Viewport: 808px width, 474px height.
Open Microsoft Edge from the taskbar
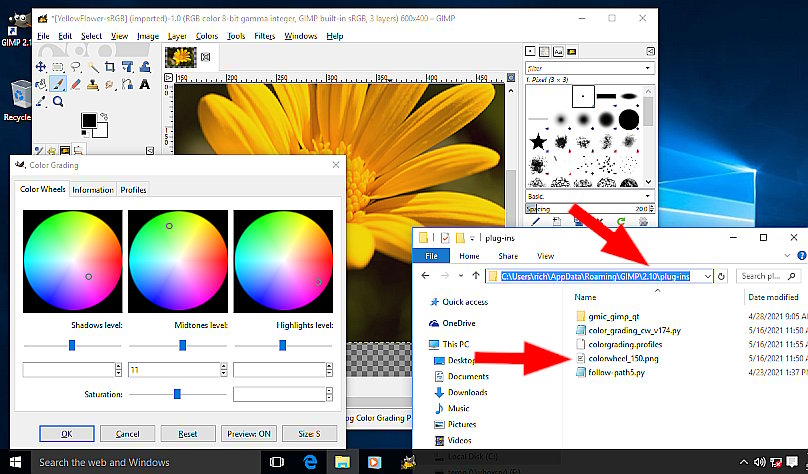[x=310, y=462]
